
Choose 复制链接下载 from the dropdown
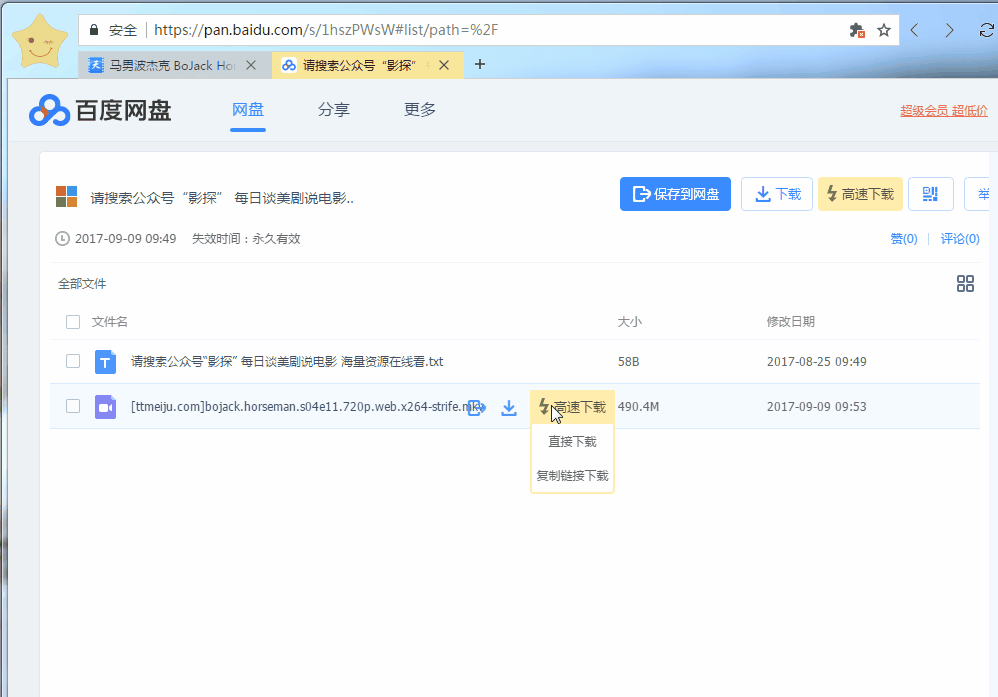[572, 476]
